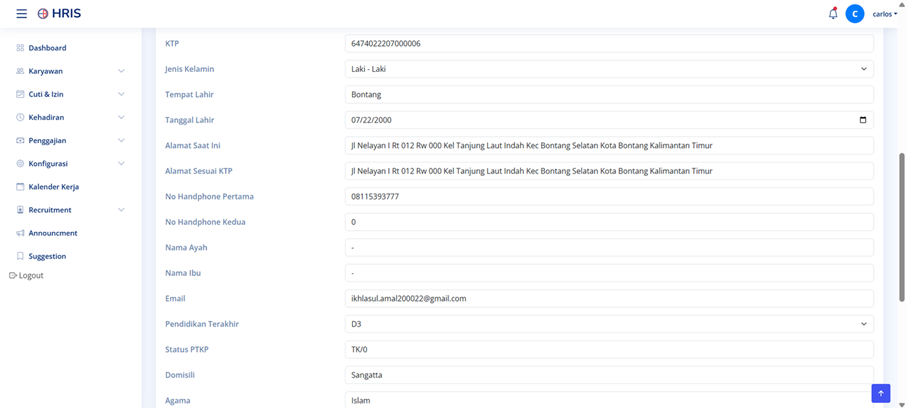
Task: Expand the Karyawan sidebar menu
Action: click(x=70, y=71)
